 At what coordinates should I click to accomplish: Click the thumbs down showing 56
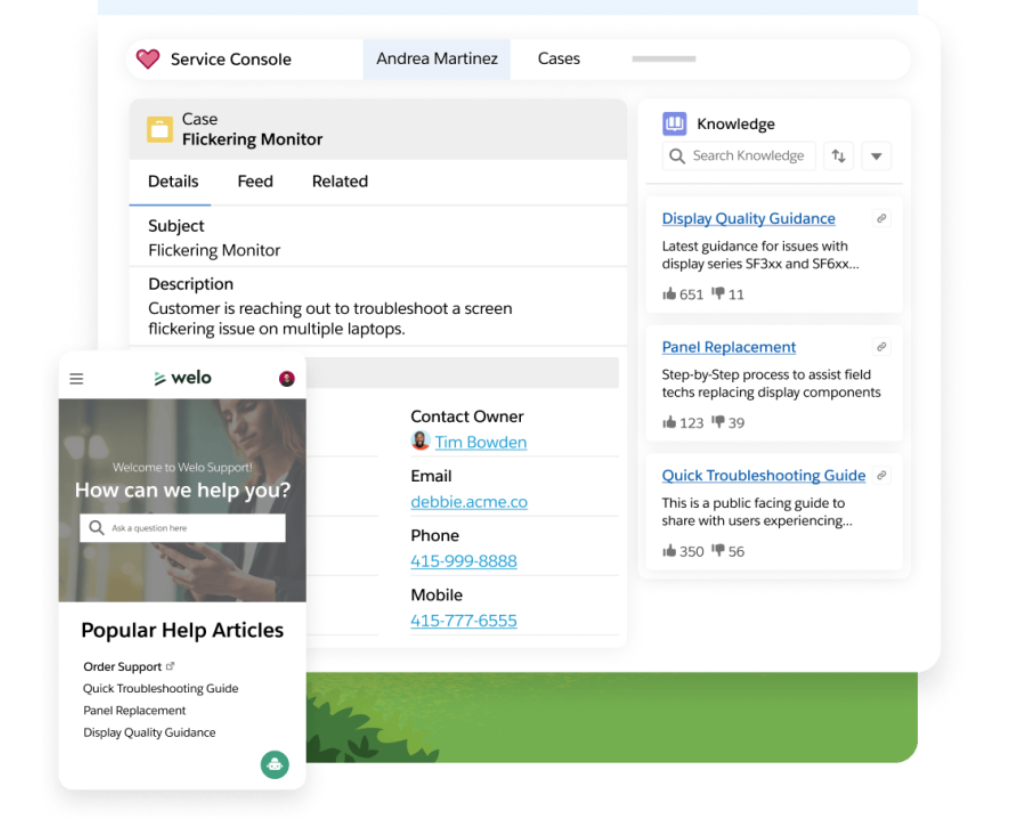(x=718, y=551)
